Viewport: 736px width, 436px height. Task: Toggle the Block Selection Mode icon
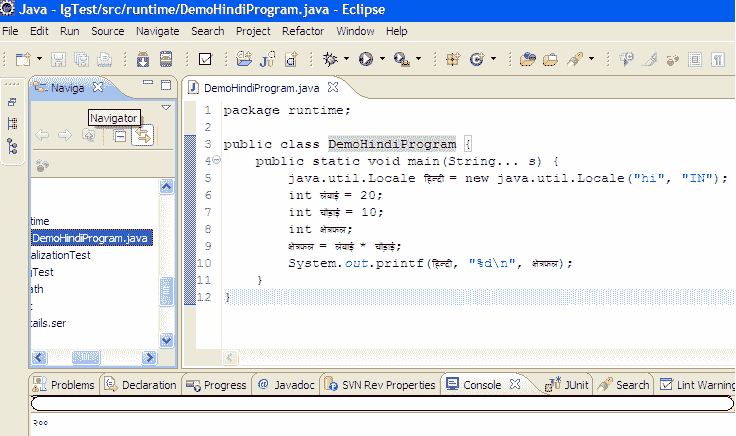click(695, 60)
